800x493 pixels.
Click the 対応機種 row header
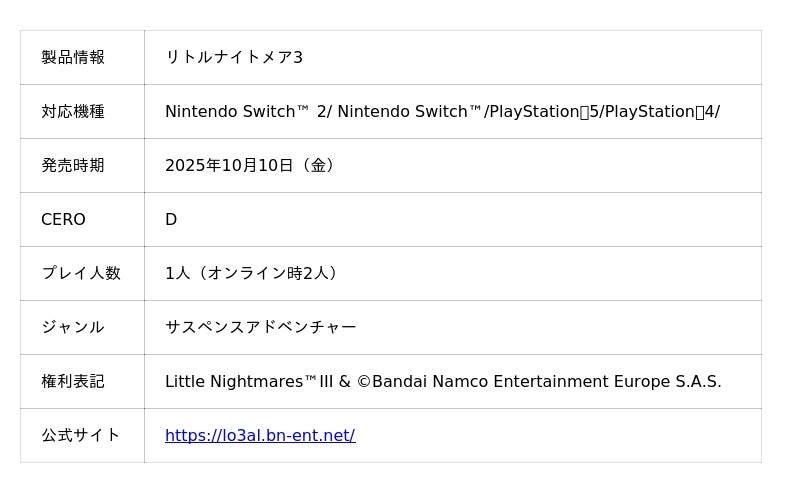[x=73, y=111]
